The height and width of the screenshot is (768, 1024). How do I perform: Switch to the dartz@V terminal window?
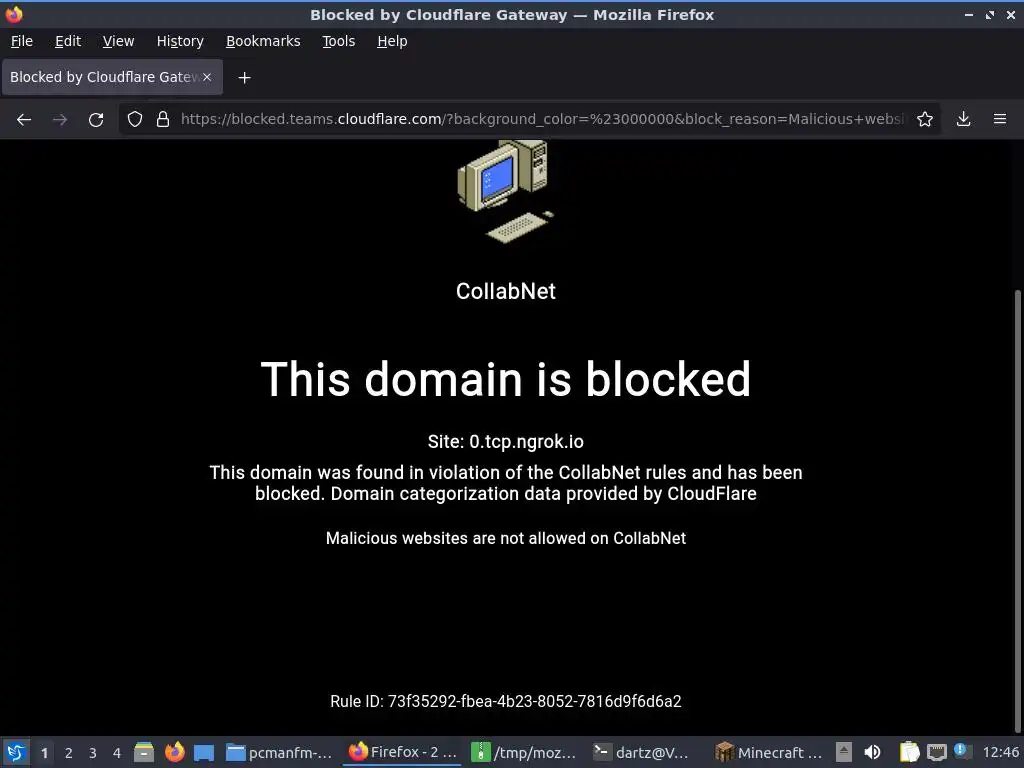tap(641, 752)
